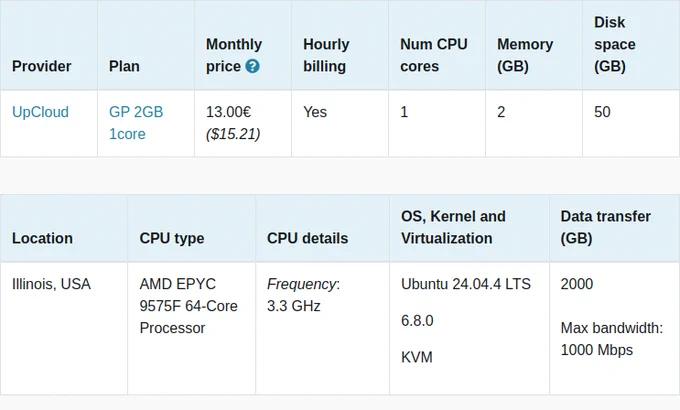Image resolution: width=680 pixels, height=410 pixels.
Task: Click the Data transfer (GB) header
Action: pos(605,227)
